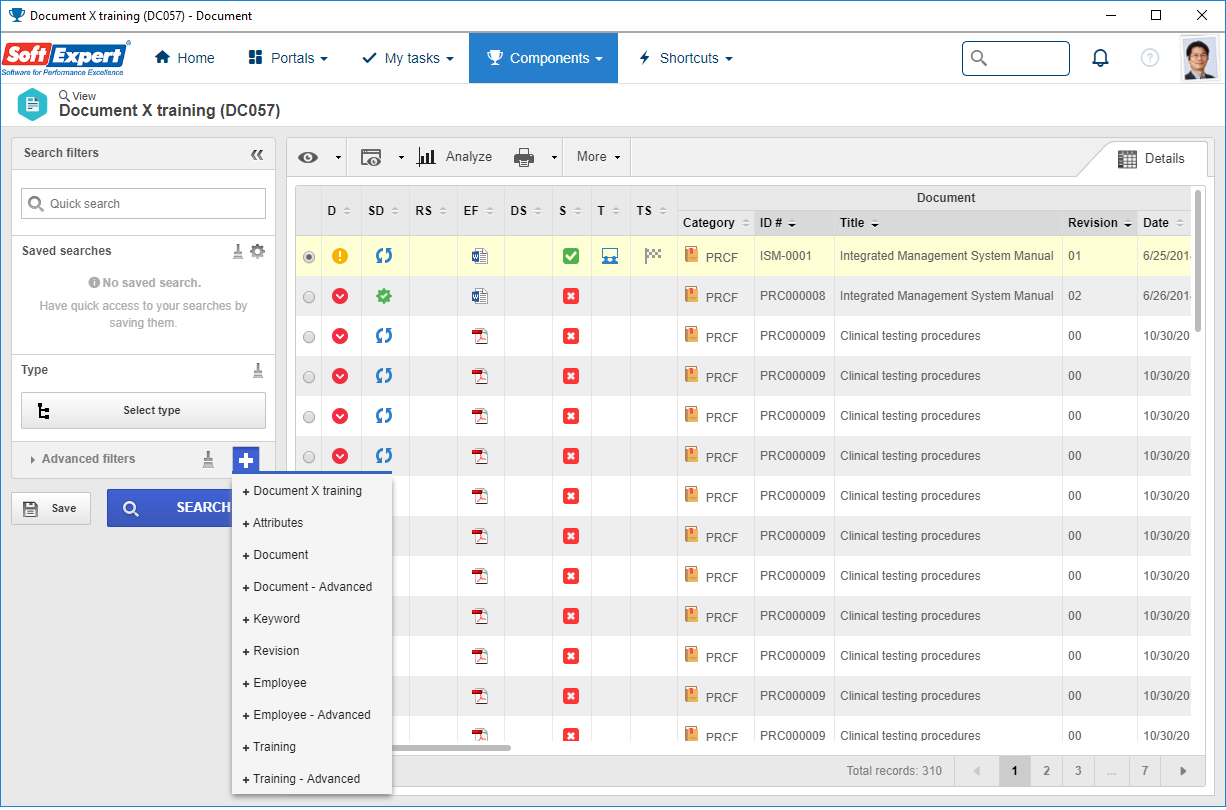Click the help question mark icon
Screen dimensions: 1226x810
(x=1150, y=58)
